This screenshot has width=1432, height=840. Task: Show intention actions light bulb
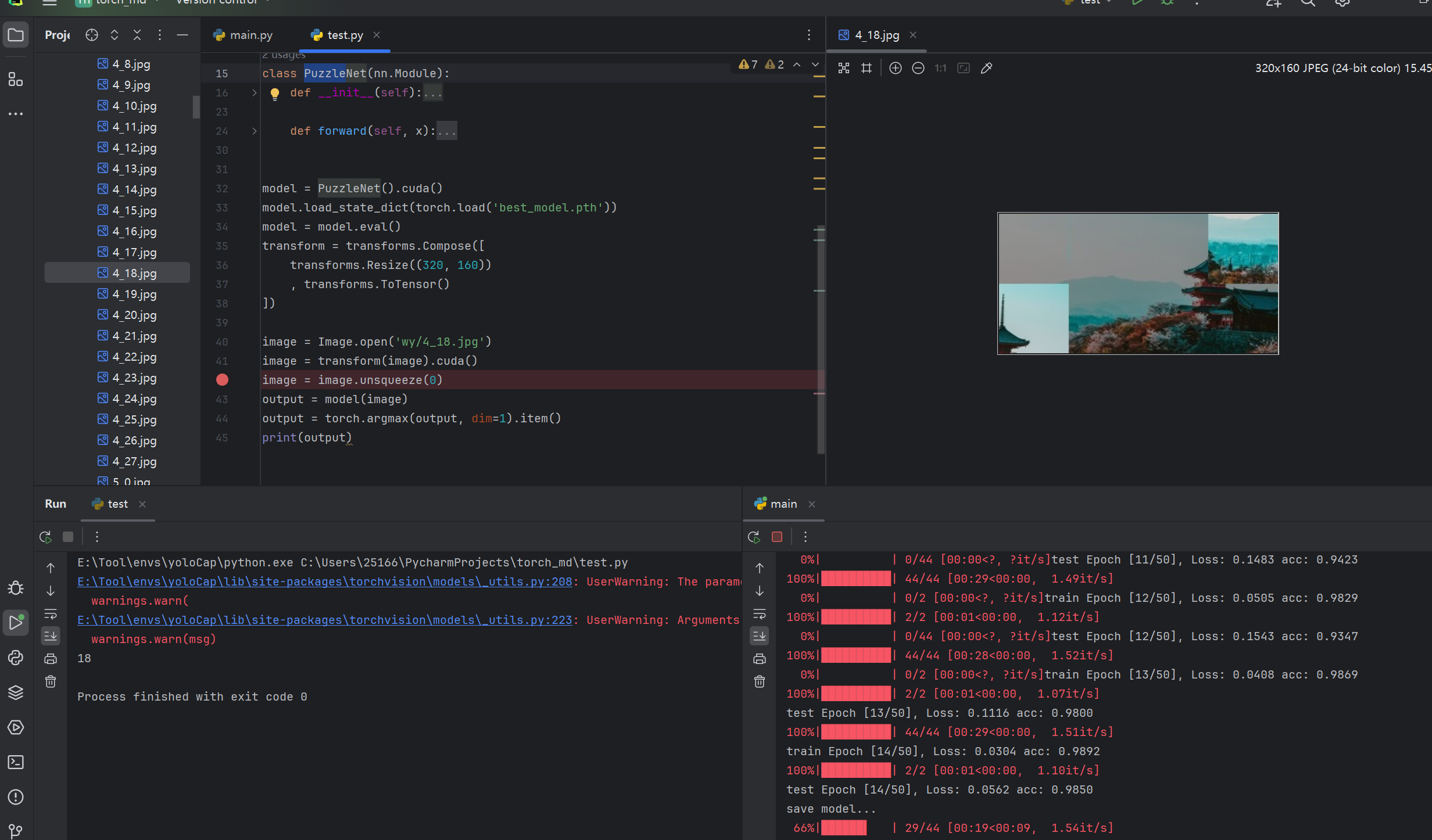point(275,93)
